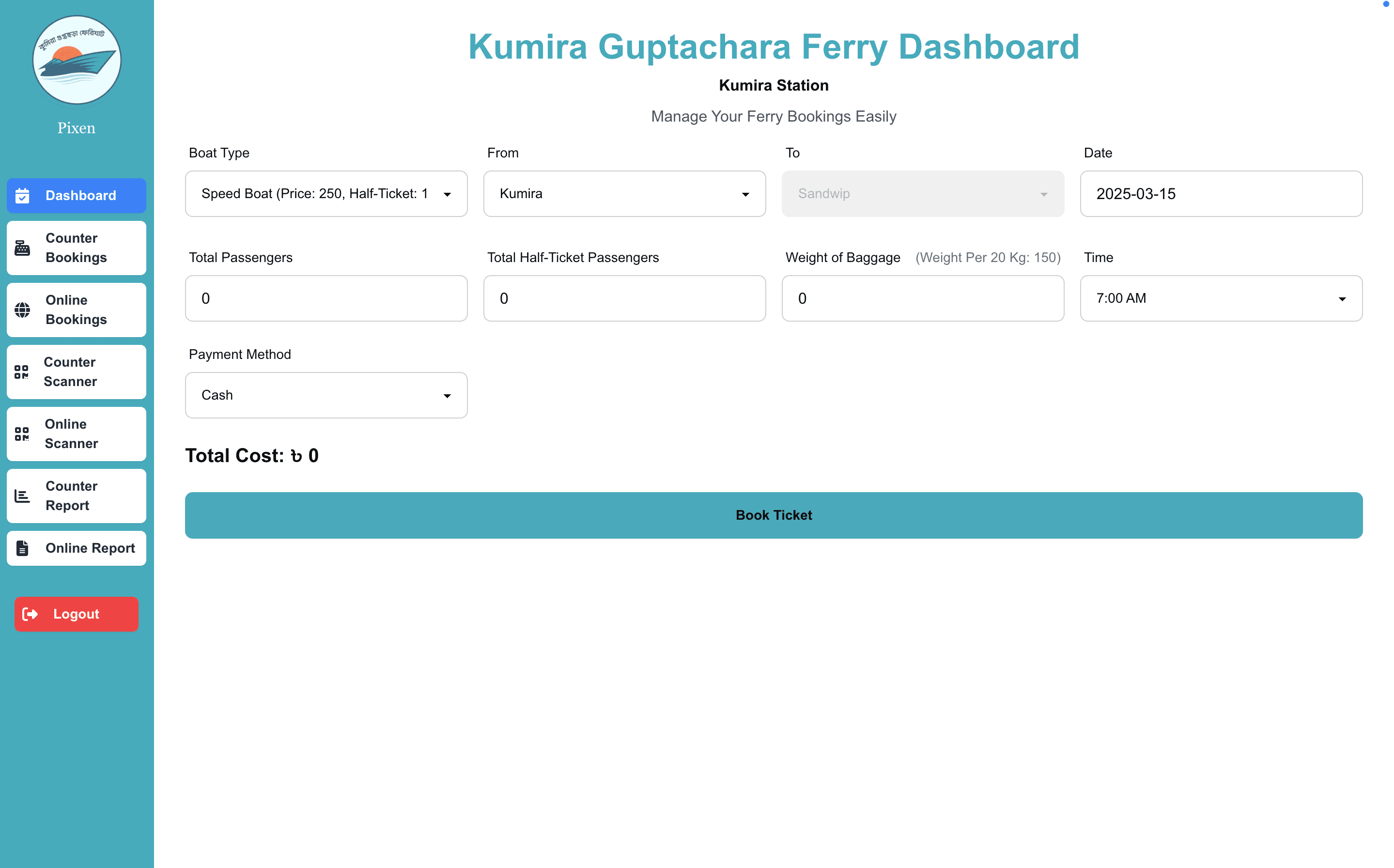Click the Book Ticket button

(x=774, y=515)
